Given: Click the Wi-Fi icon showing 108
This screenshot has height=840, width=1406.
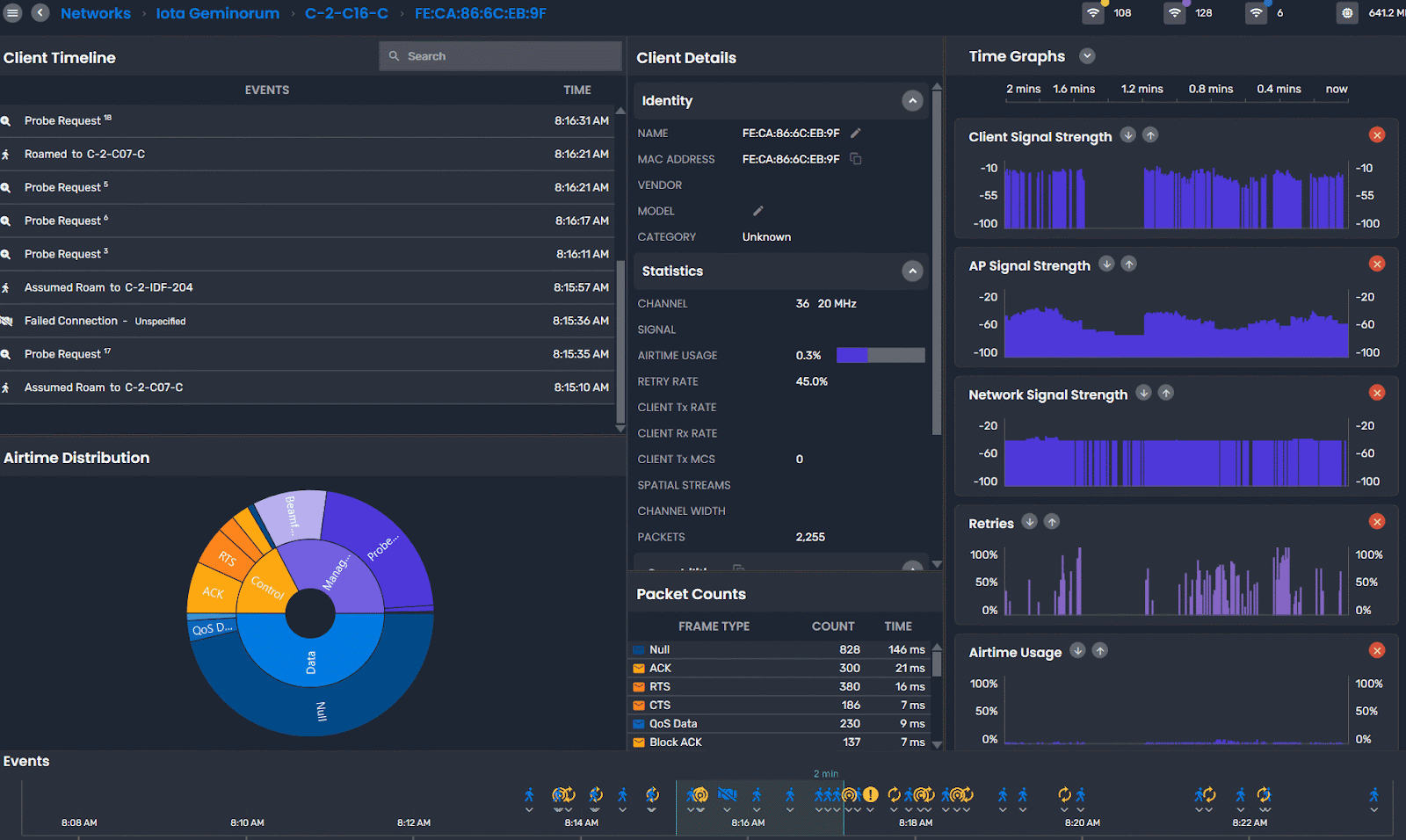Looking at the screenshot, I should (1093, 13).
